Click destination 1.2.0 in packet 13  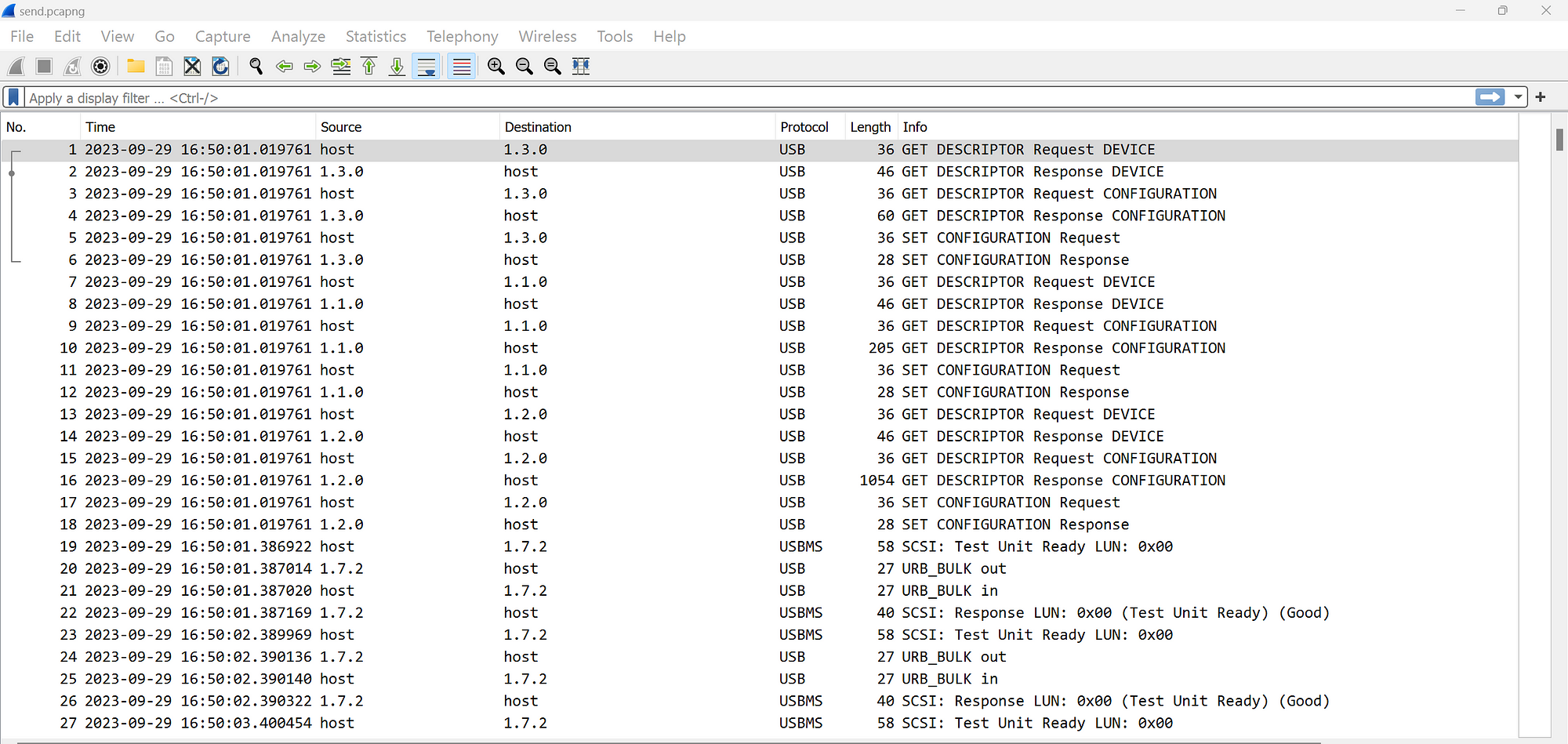pos(525,414)
